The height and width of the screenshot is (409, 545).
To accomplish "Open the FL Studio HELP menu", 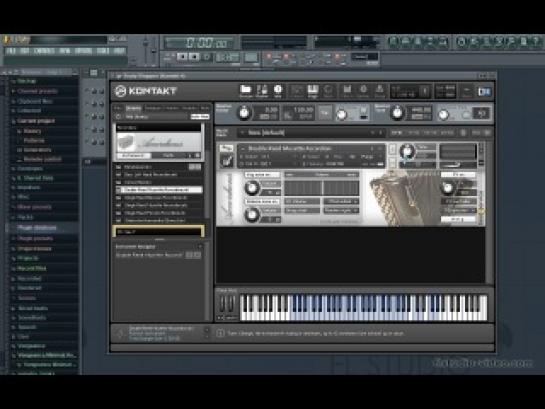I will point(119,51).
